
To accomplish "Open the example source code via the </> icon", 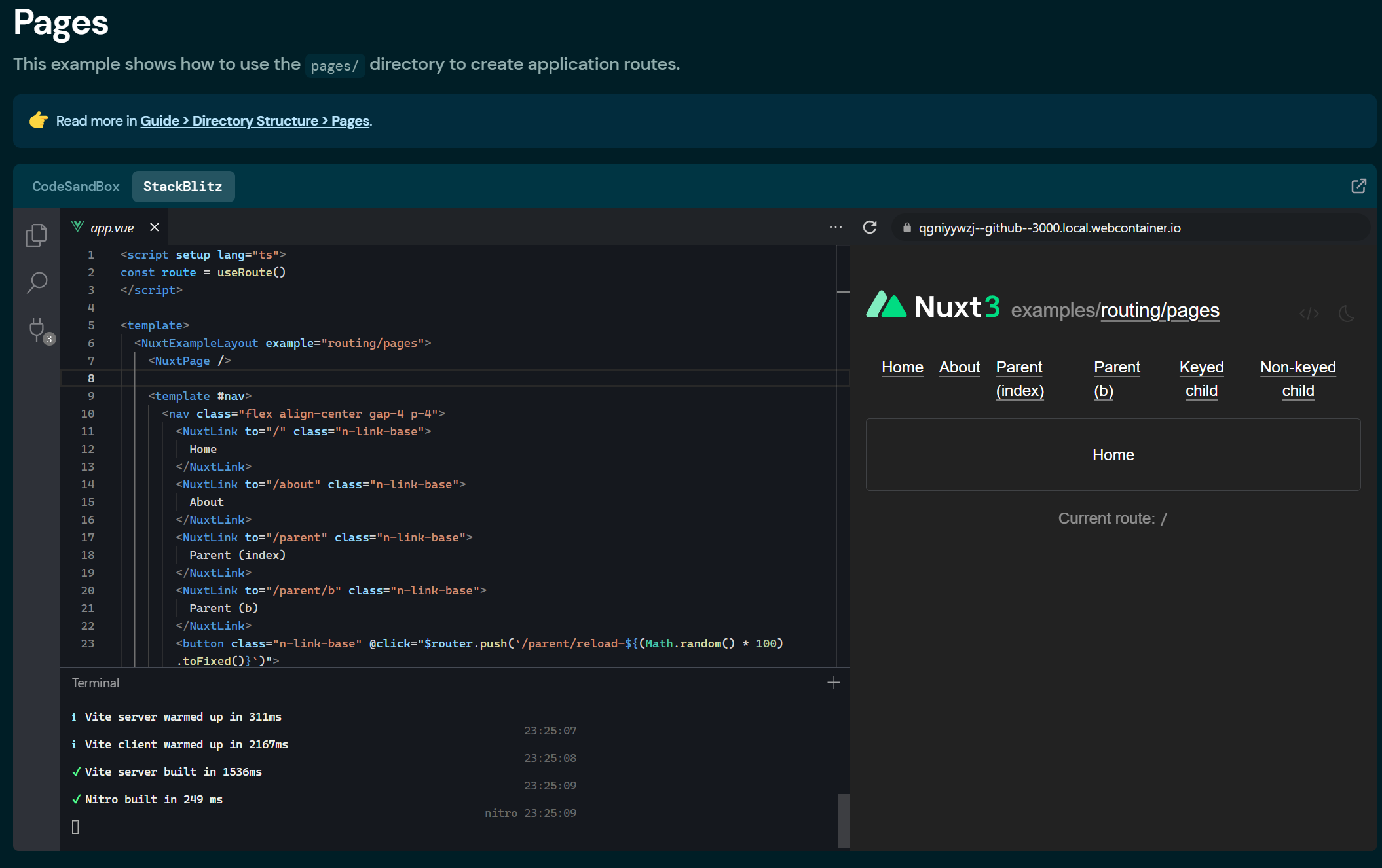I will (x=1309, y=314).
